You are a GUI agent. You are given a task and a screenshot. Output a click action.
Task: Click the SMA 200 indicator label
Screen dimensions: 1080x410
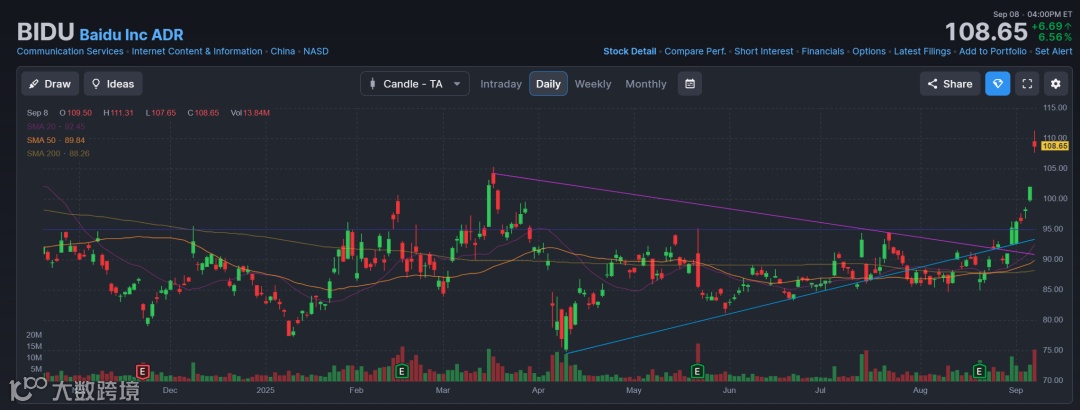(x=58, y=153)
